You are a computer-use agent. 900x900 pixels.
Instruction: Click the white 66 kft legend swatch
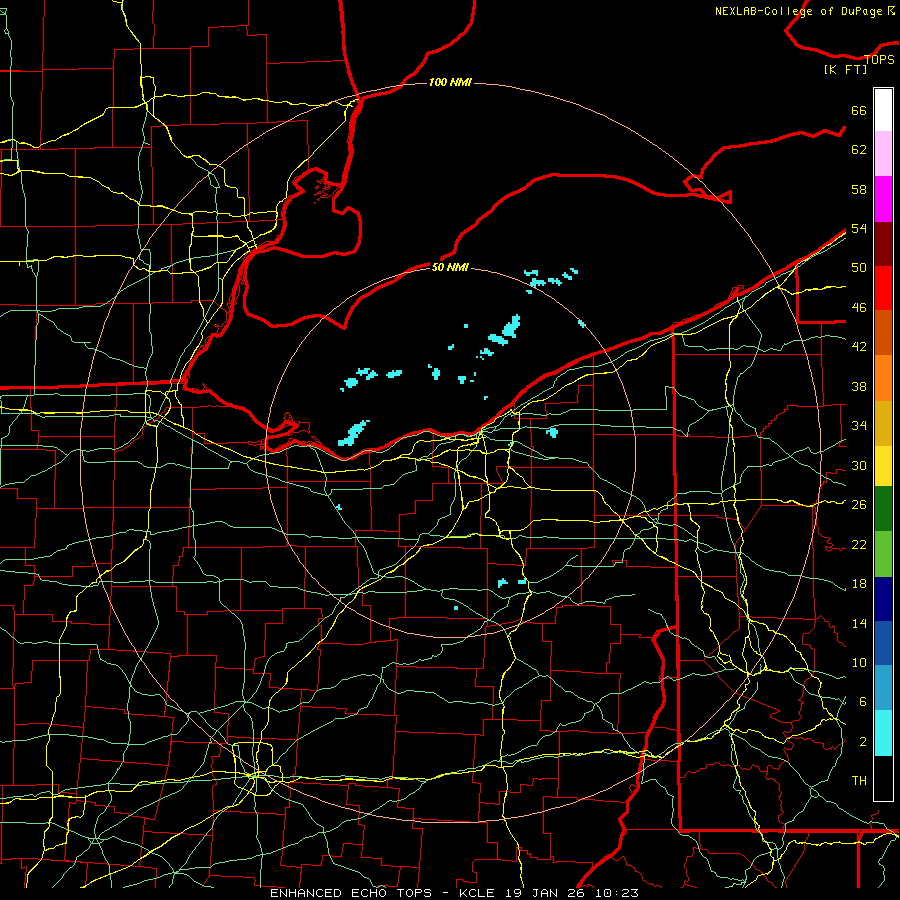883,110
